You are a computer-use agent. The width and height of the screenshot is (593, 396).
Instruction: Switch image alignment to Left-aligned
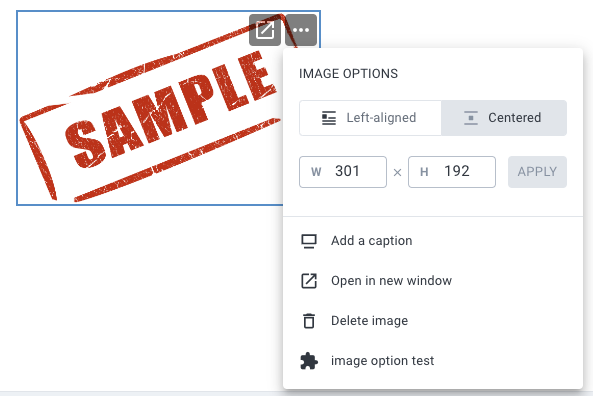[x=370, y=118]
